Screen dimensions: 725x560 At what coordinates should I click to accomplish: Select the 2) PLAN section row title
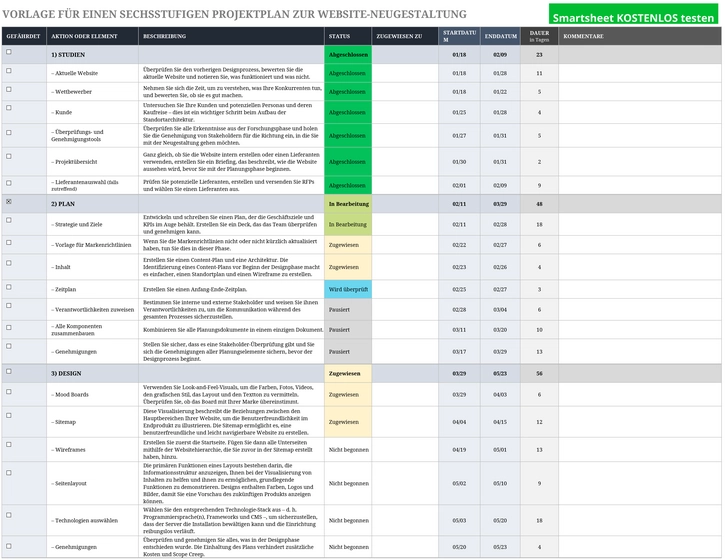92,204
